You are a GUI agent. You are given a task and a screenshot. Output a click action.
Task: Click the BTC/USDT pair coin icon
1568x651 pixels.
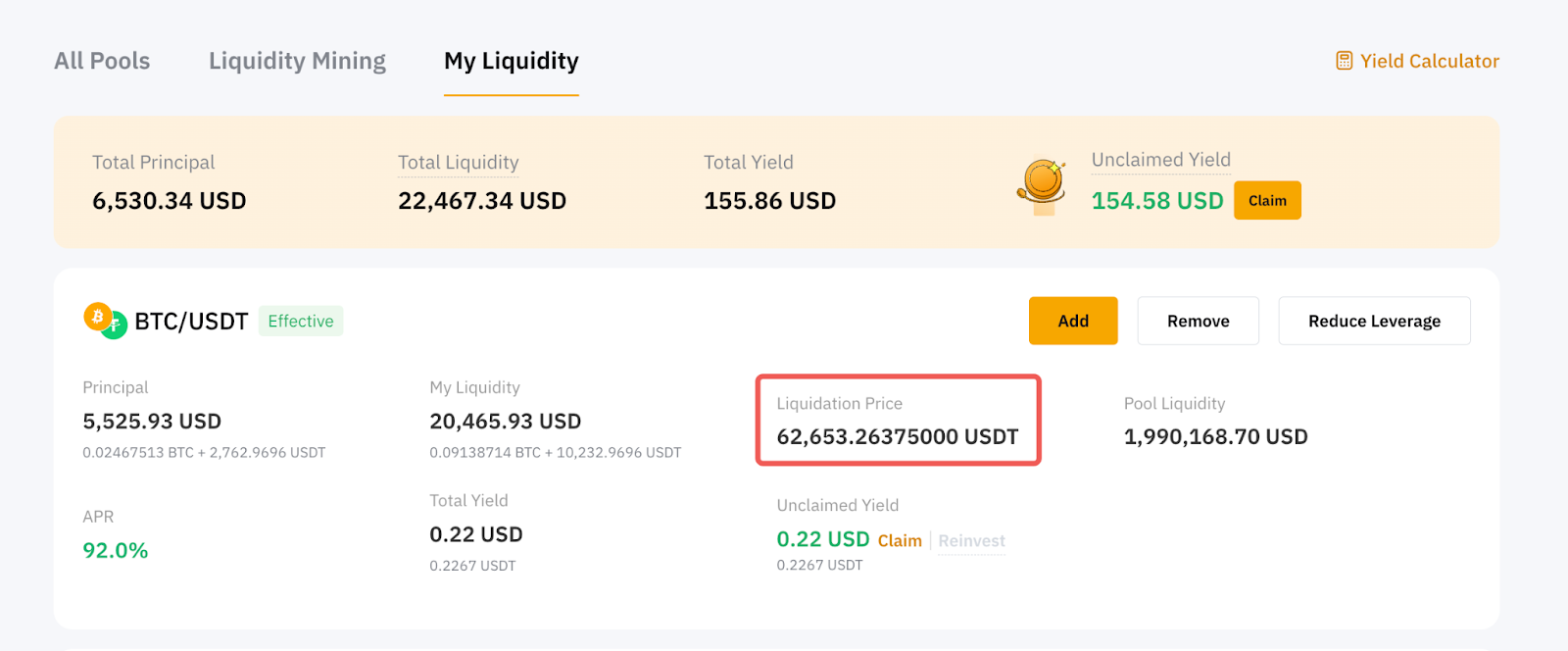coord(105,321)
